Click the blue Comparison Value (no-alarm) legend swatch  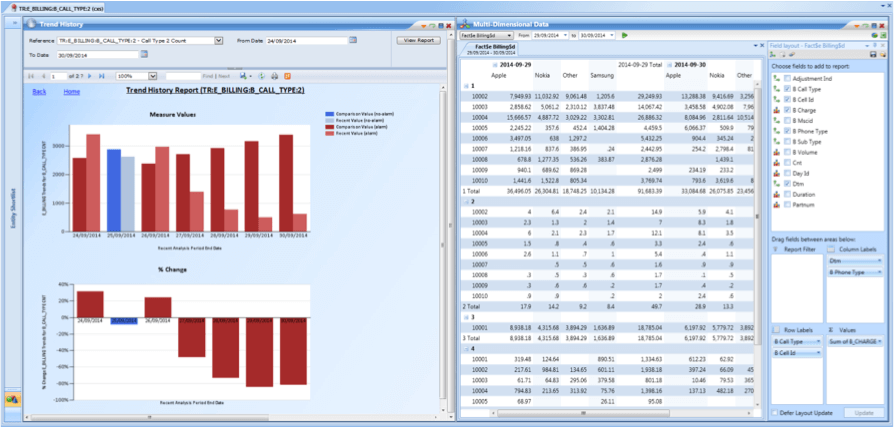[x=329, y=114]
